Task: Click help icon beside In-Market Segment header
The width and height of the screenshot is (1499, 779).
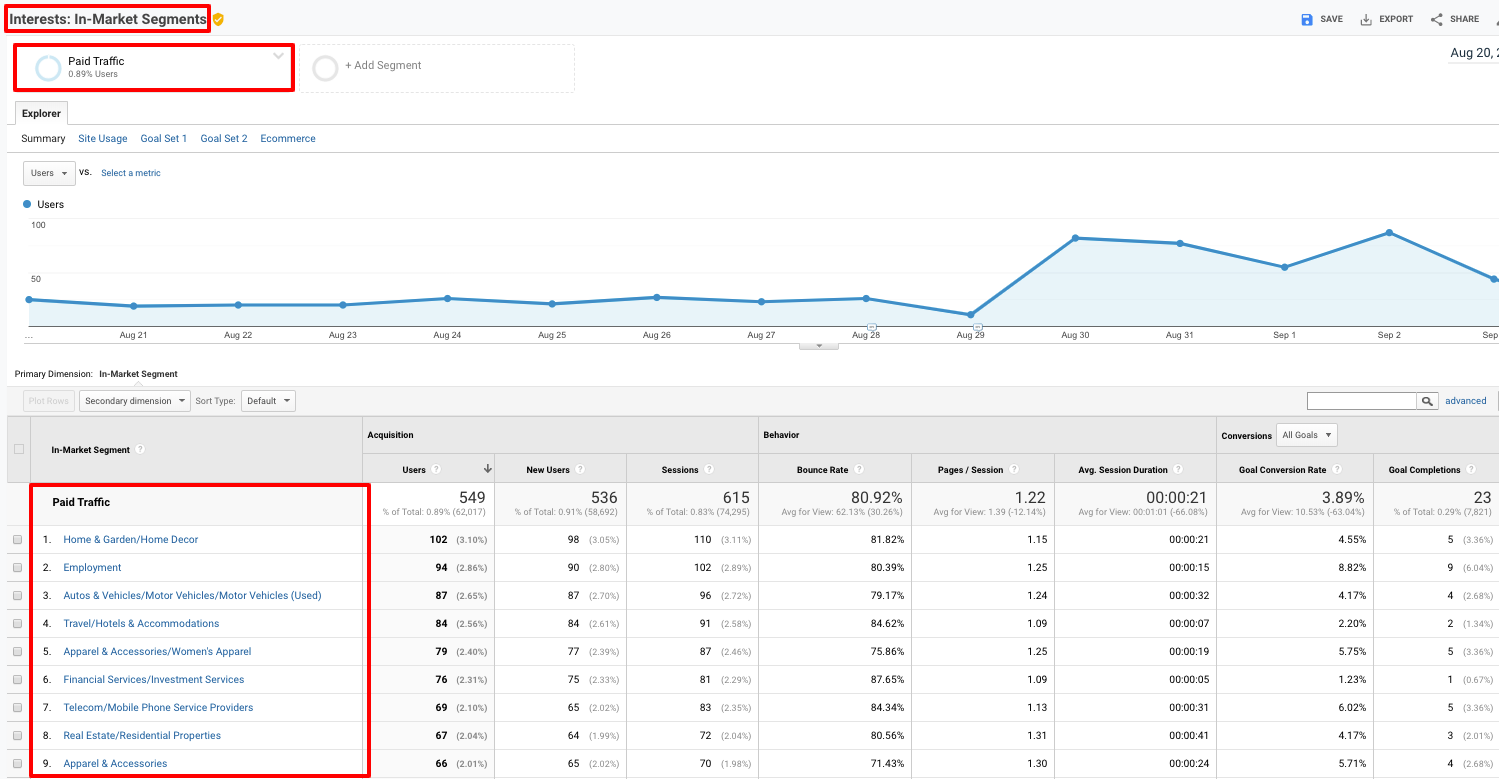Action: coord(141,450)
